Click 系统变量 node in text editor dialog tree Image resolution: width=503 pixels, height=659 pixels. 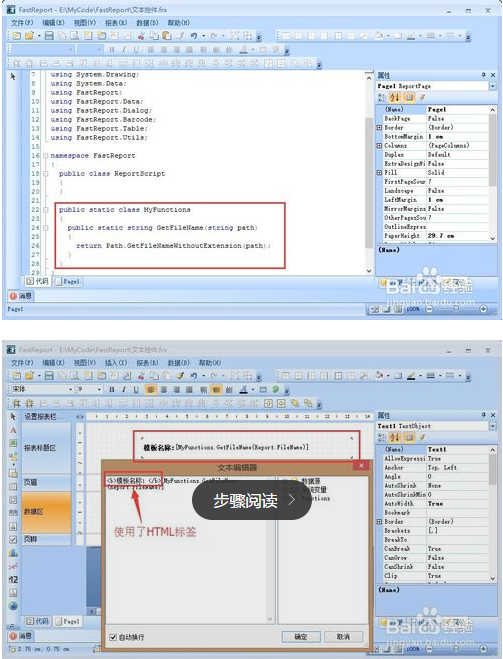coord(313,489)
